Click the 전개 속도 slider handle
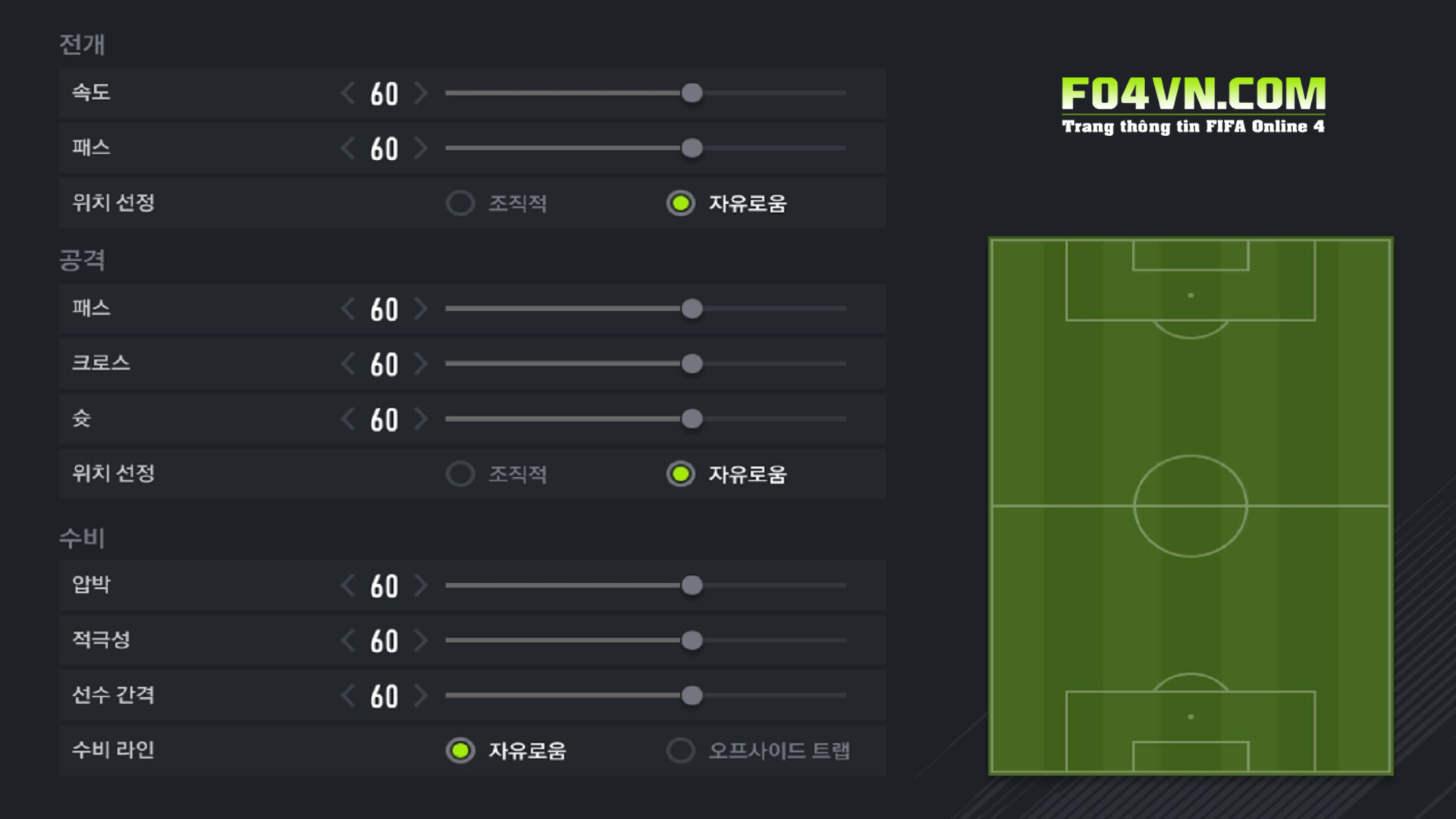The image size is (1456, 819). pyautogui.click(x=692, y=93)
